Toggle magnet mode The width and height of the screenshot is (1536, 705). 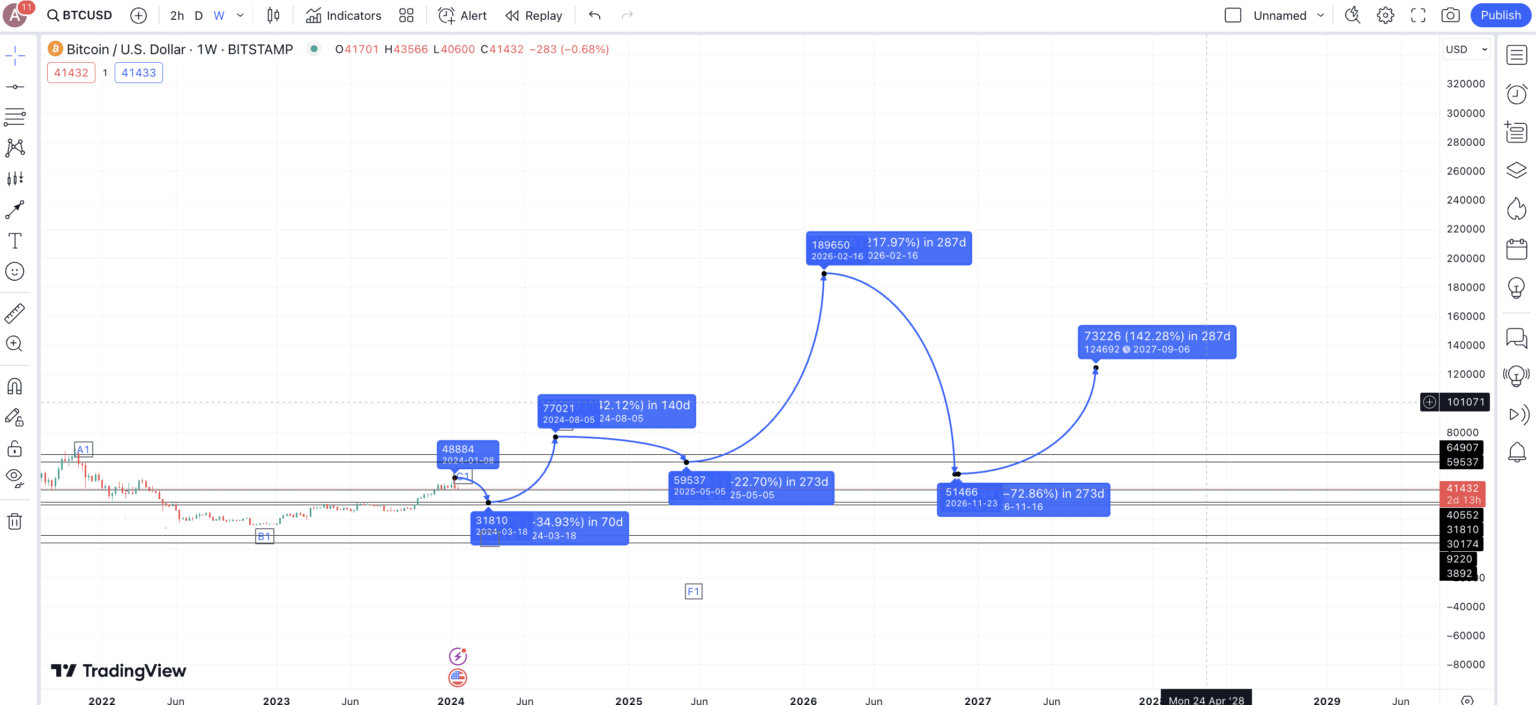(x=15, y=386)
